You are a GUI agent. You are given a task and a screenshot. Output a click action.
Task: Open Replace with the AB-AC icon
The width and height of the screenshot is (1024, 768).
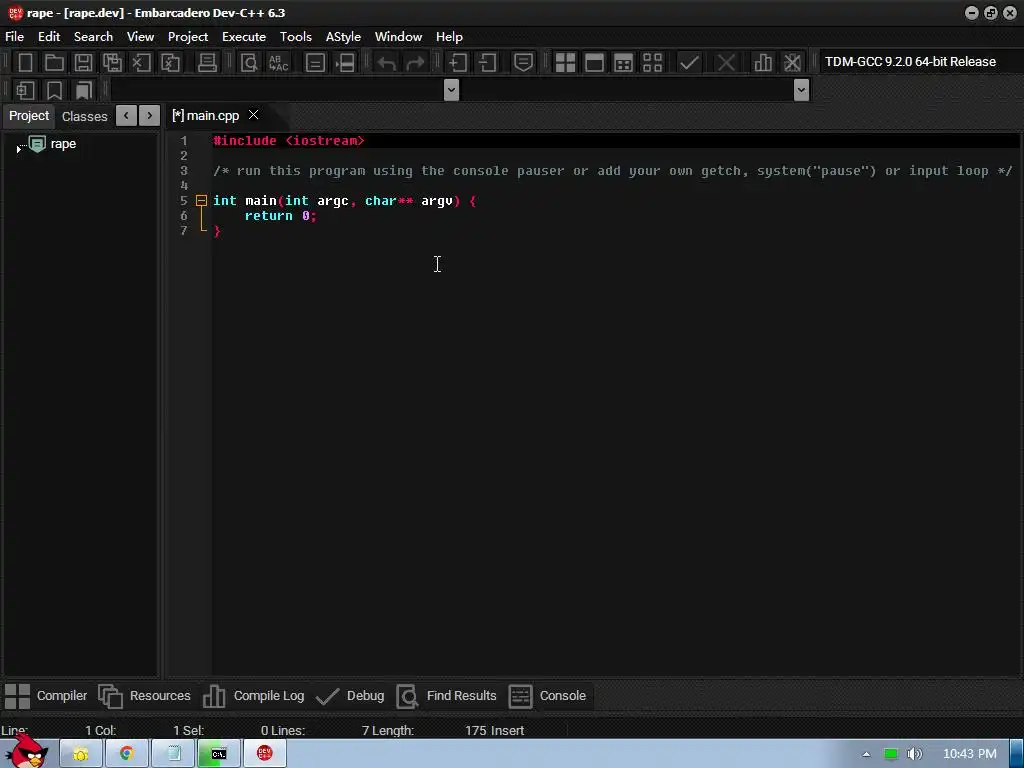(x=279, y=63)
